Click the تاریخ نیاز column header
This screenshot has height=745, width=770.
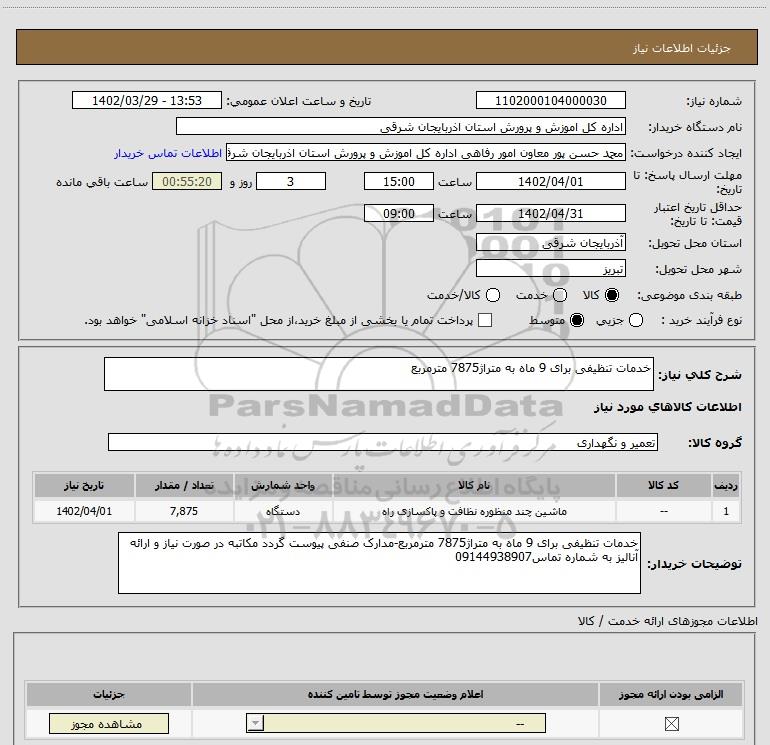84,486
